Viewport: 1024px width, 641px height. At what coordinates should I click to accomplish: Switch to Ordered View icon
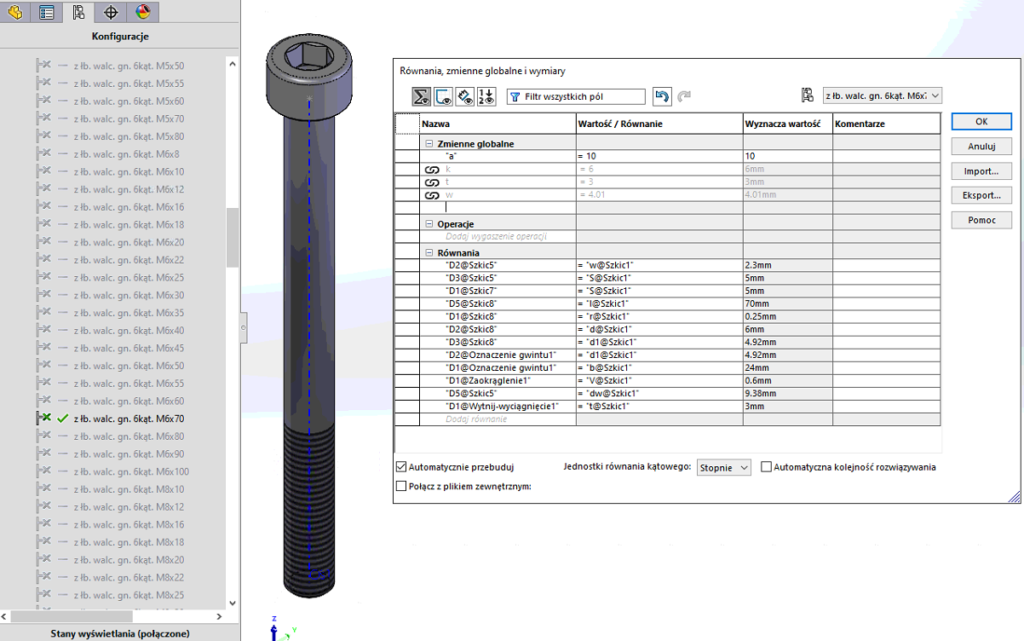click(x=487, y=97)
